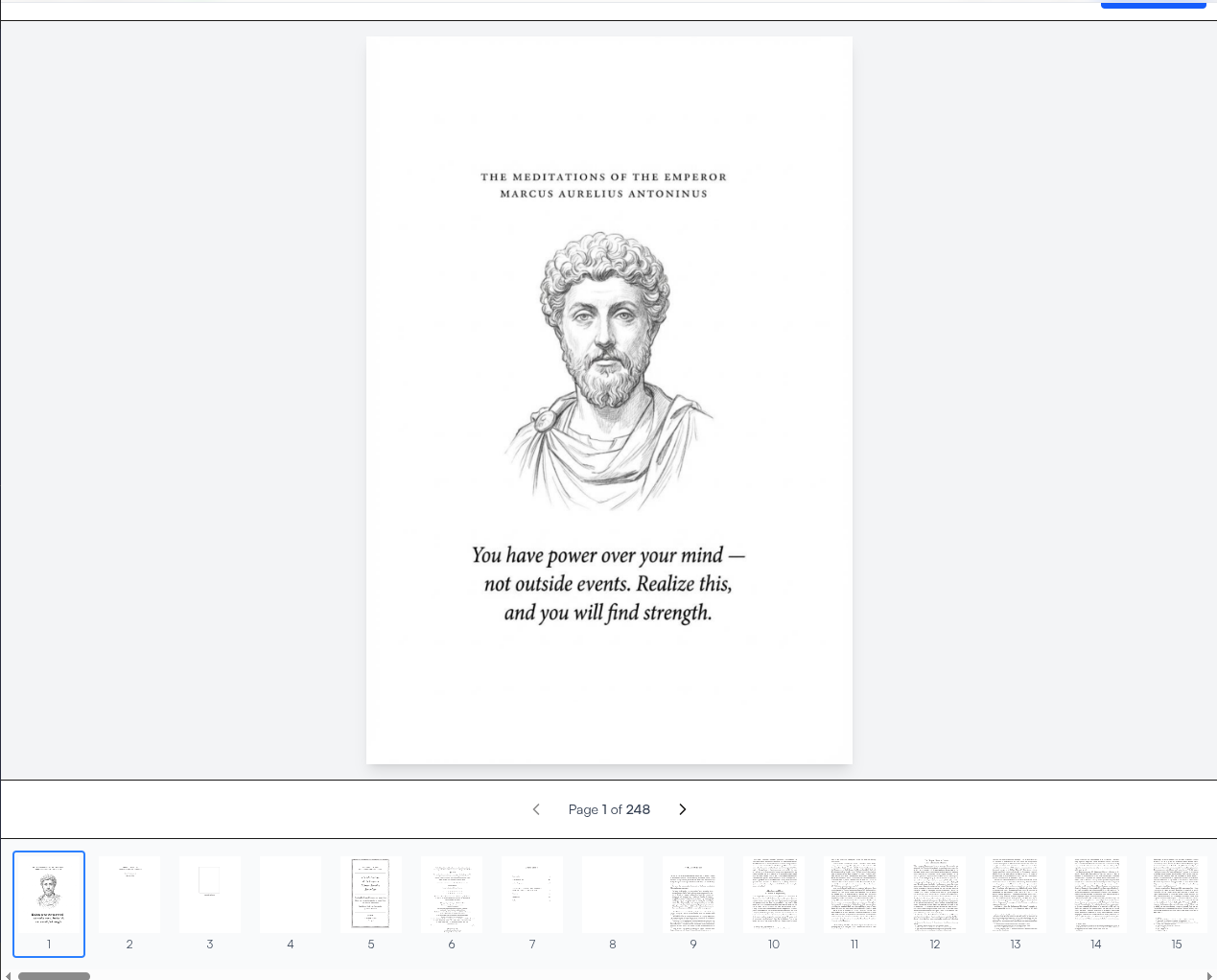
Task: Select the thumbnail for page 5 title page
Action: [371, 894]
